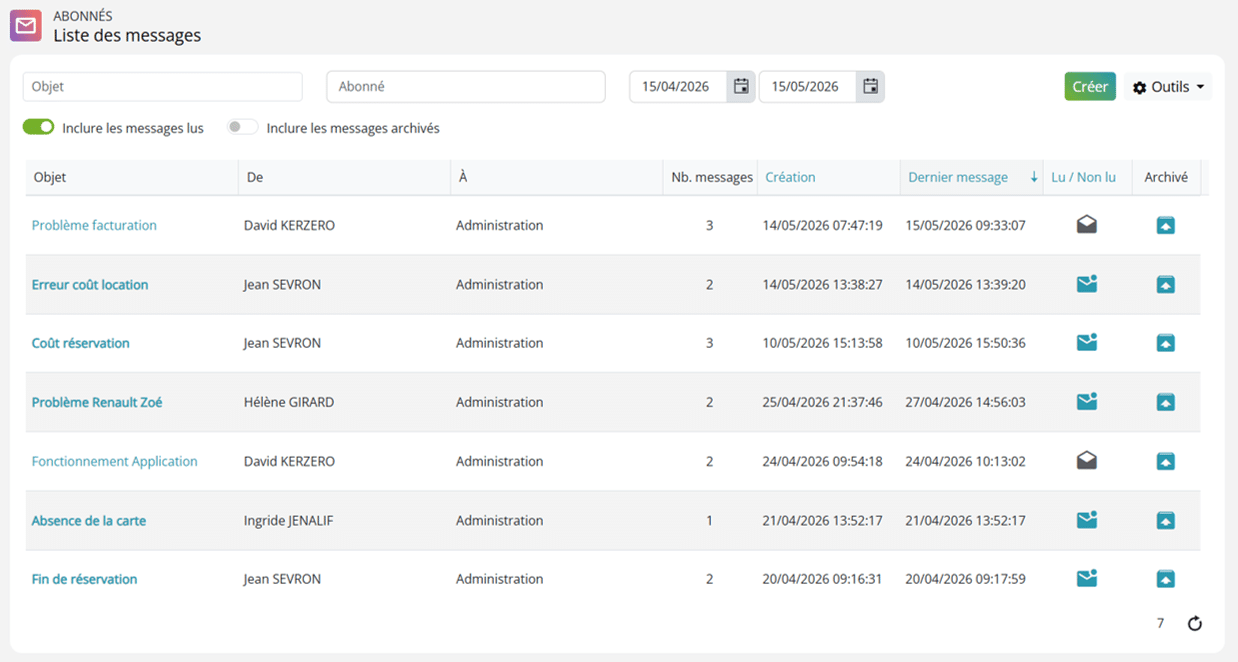Screen dimensions: 1238x662
Task: Open the Problème facturation message
Action: tap(94, 225)
